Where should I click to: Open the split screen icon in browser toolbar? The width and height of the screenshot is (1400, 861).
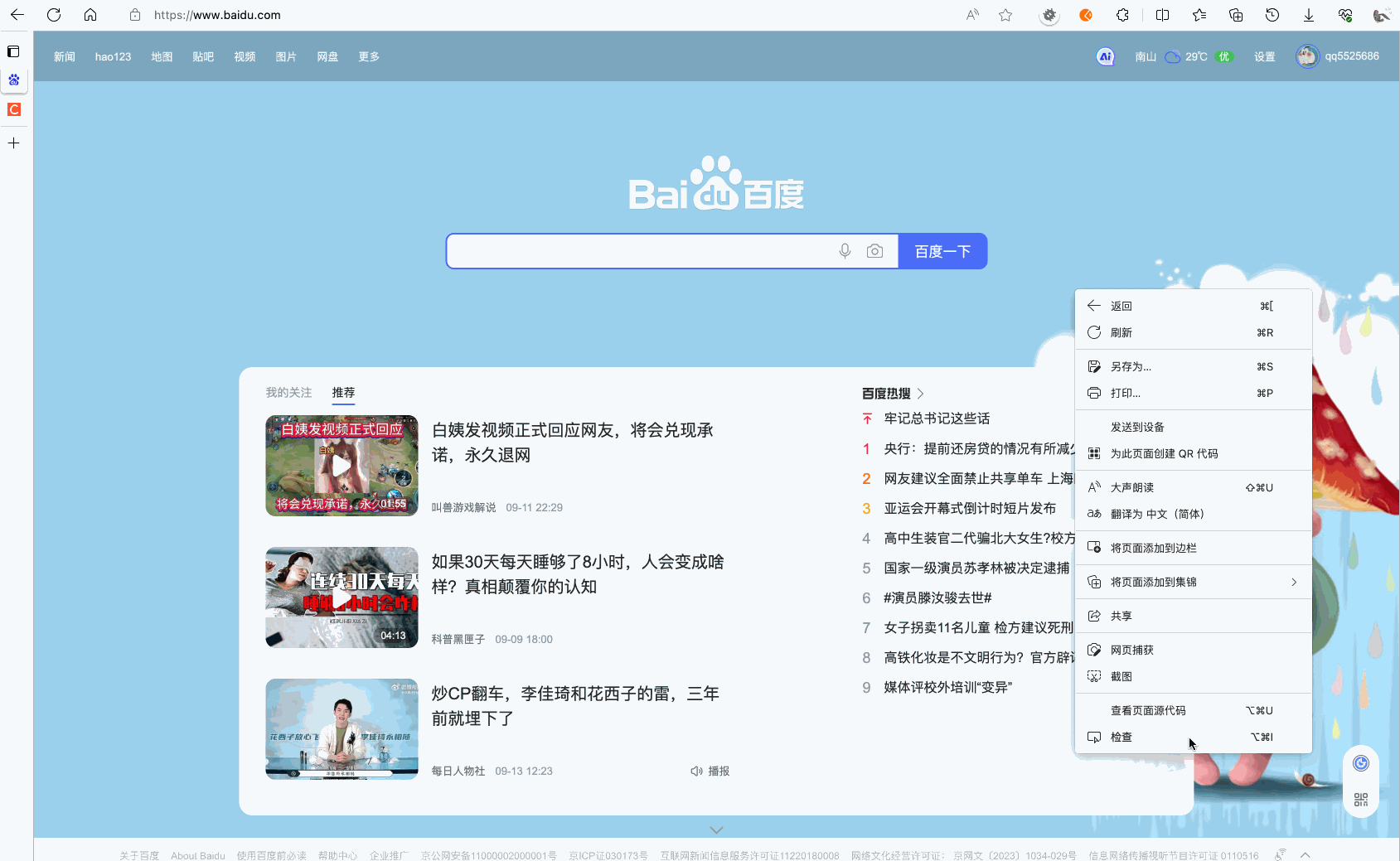1162,14
